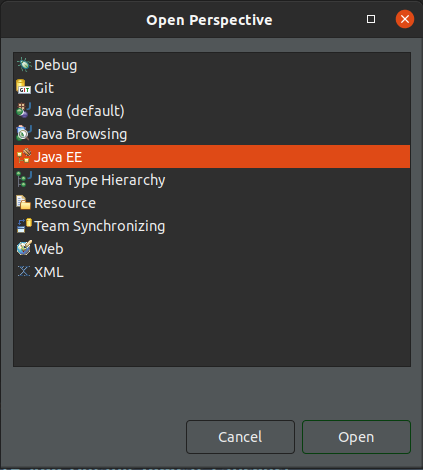The image size is (423, 470).
Task: Click the Java EE perspective icon
Action: click(24, 156)
